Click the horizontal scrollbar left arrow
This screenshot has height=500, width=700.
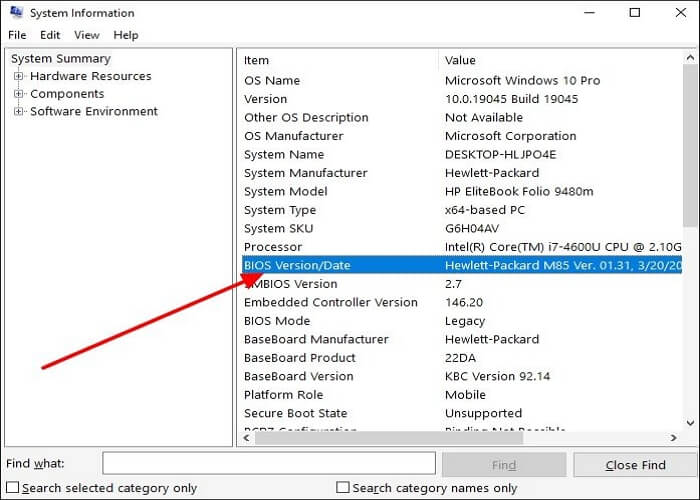[x=246, y=438]
